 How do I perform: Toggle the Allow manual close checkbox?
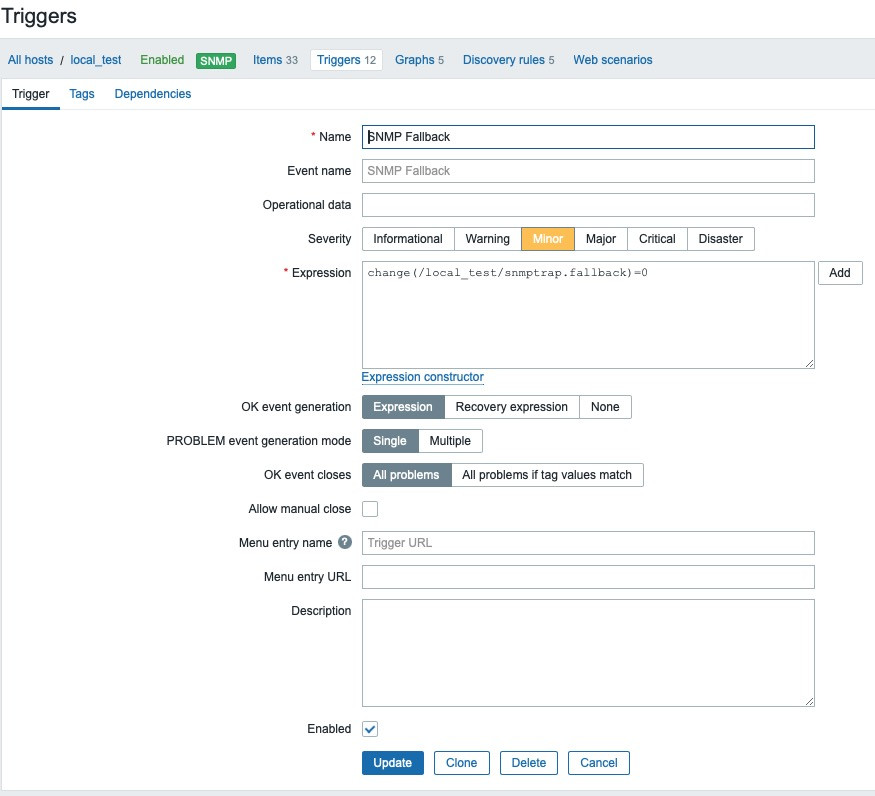click(x=370, y=509)
